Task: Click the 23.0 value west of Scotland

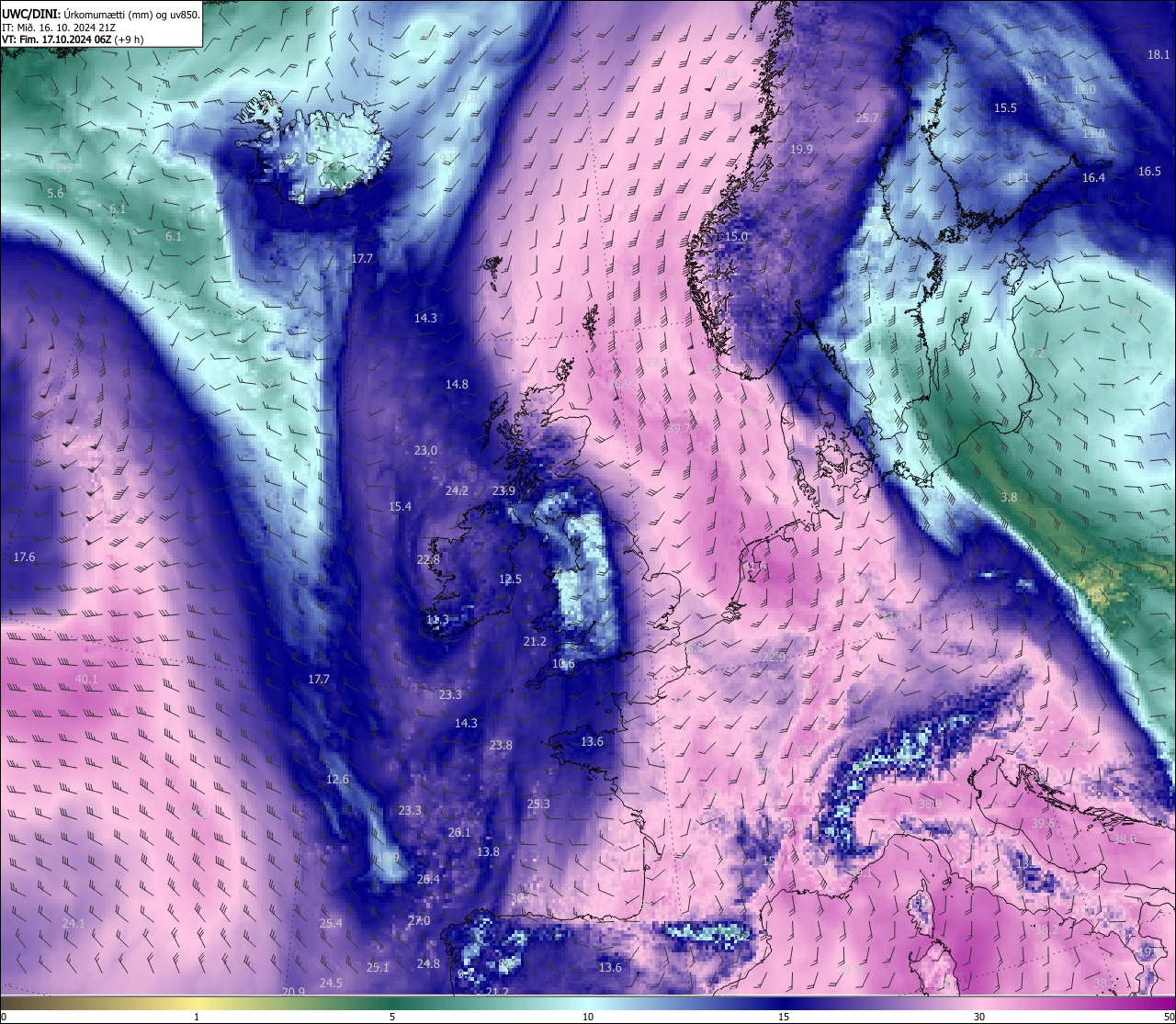Action: [425, 451]
